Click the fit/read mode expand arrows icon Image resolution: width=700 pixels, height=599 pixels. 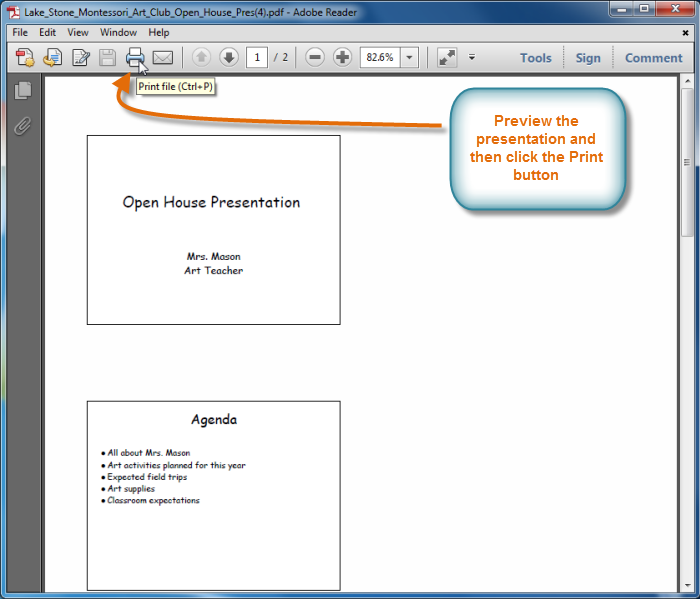coord(447,58)
